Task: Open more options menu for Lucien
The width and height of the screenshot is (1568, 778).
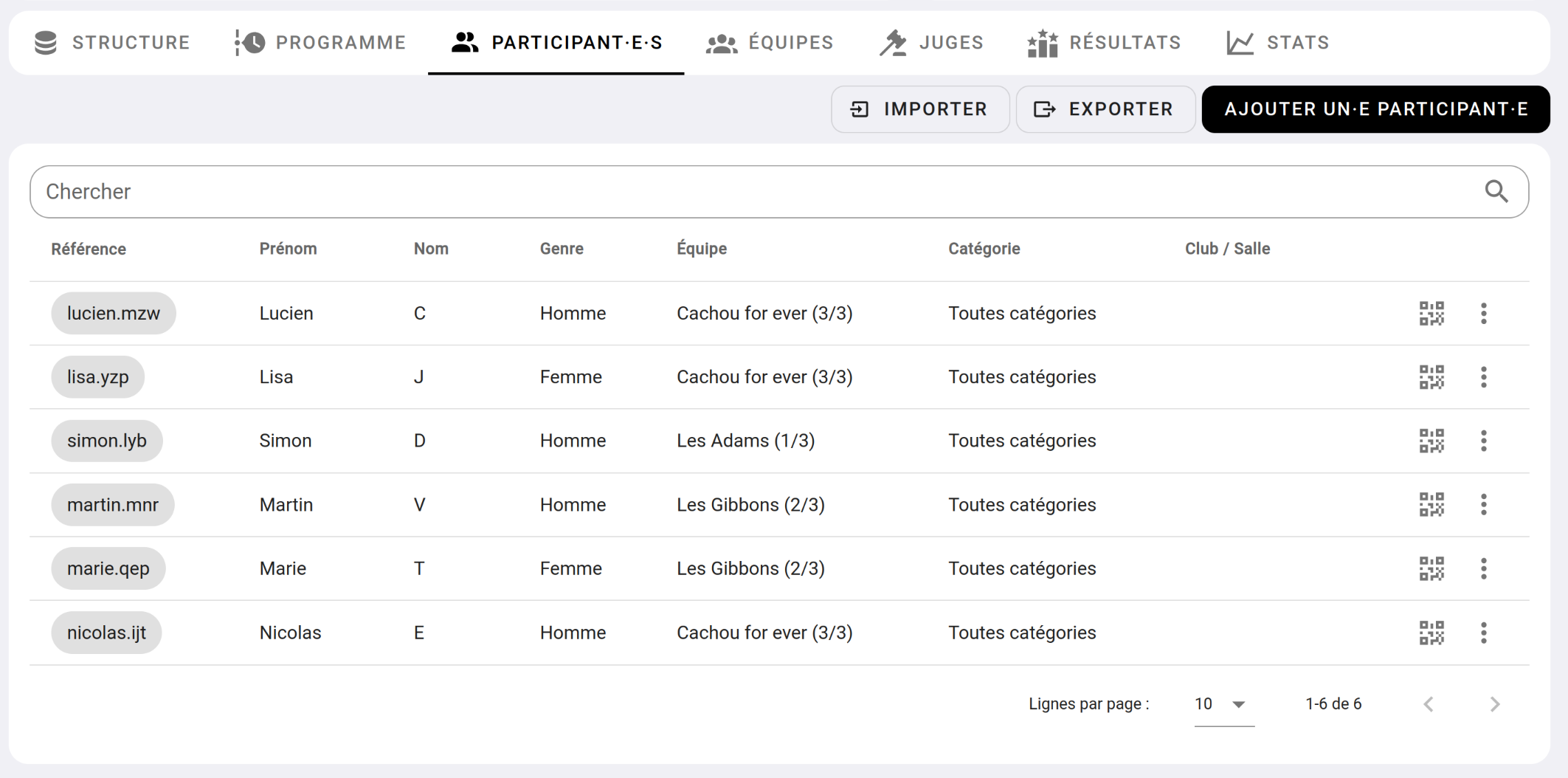Action: (1483, 314)
